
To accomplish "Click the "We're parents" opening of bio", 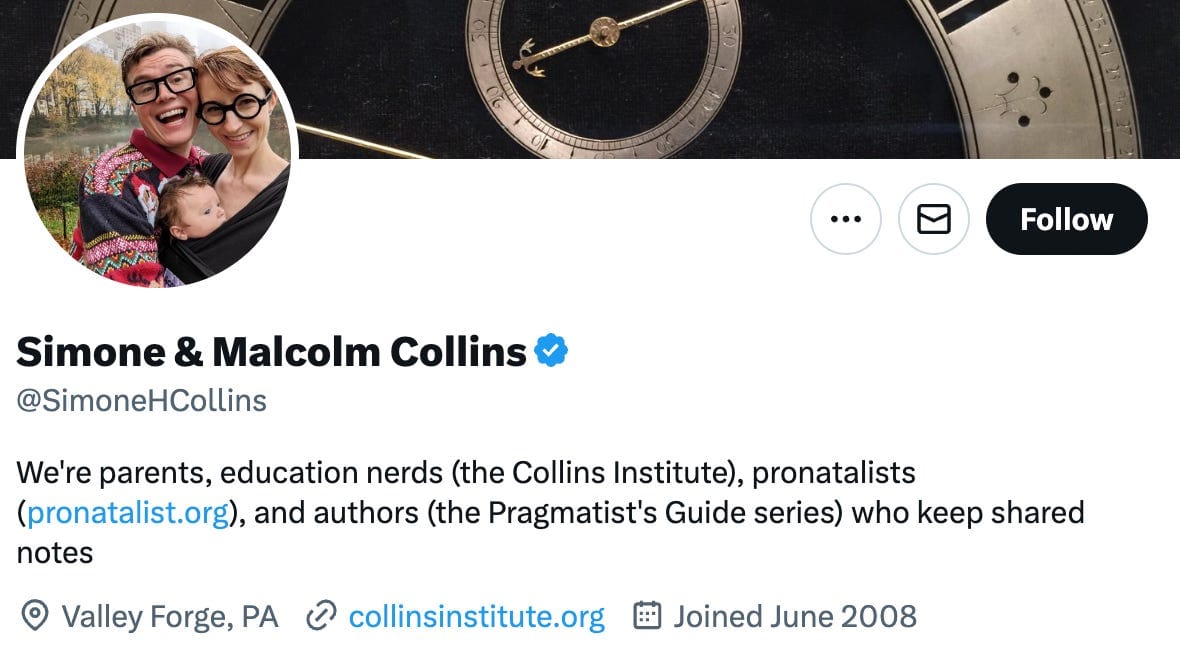I will tap(112, 471).
